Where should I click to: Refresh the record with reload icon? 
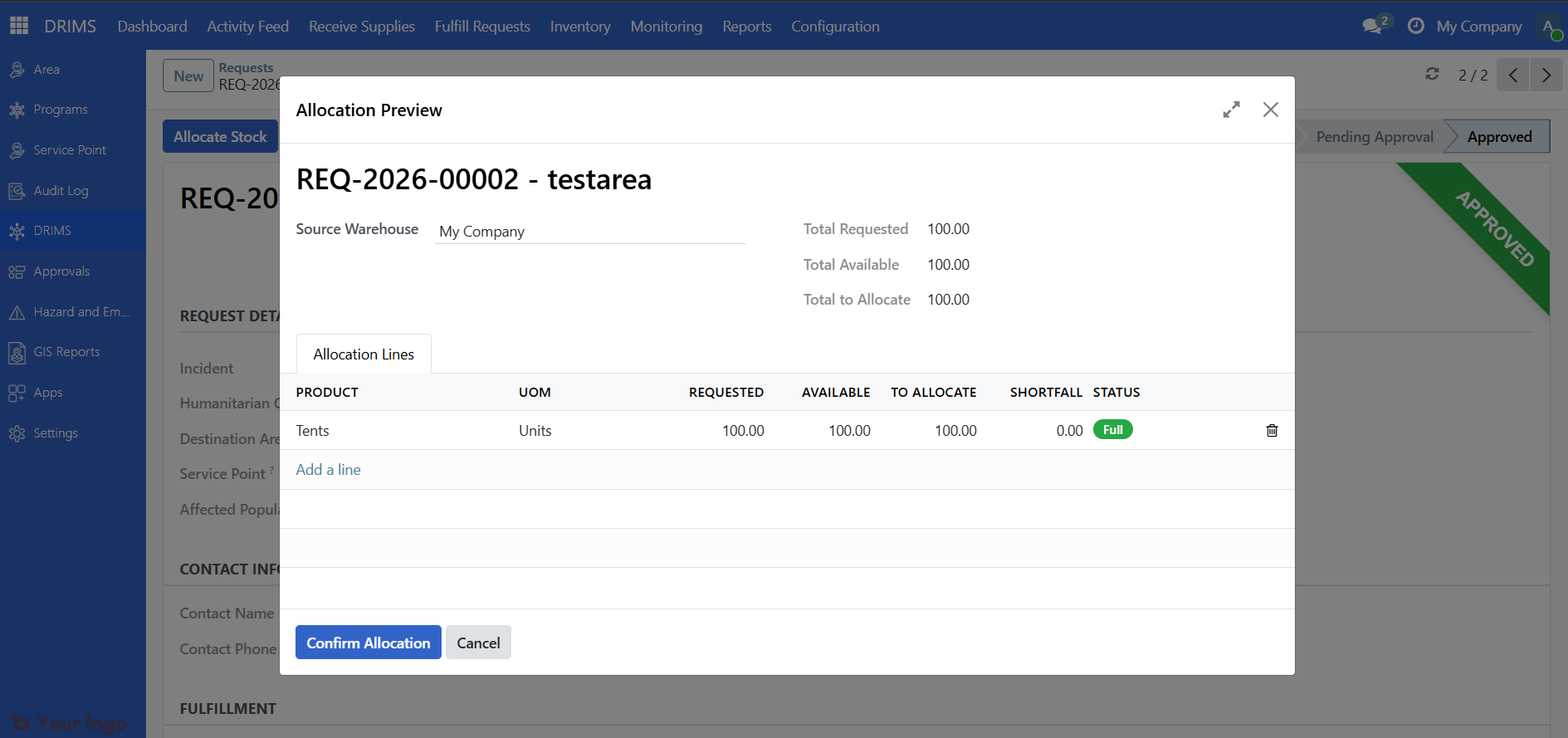point(1432,74)
